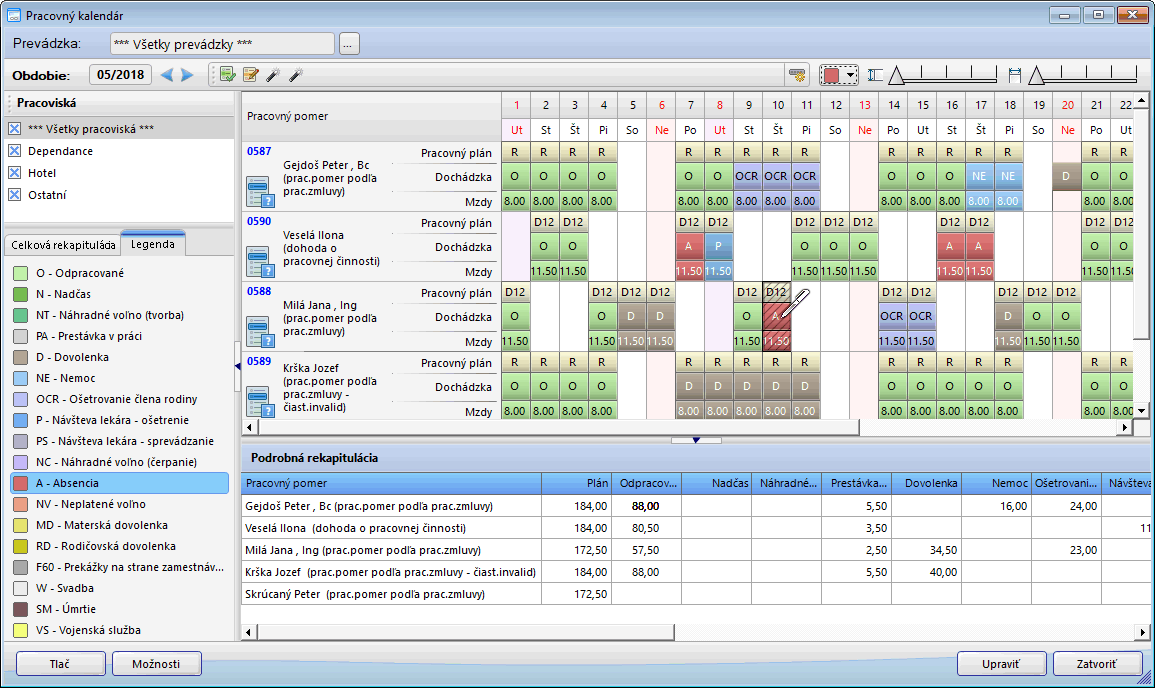The height and width of the screenshot is (688, 1155).
Task: Toggle the Hotel workplace checkbox
Action: pyautogui.click(x=14, y=173)
